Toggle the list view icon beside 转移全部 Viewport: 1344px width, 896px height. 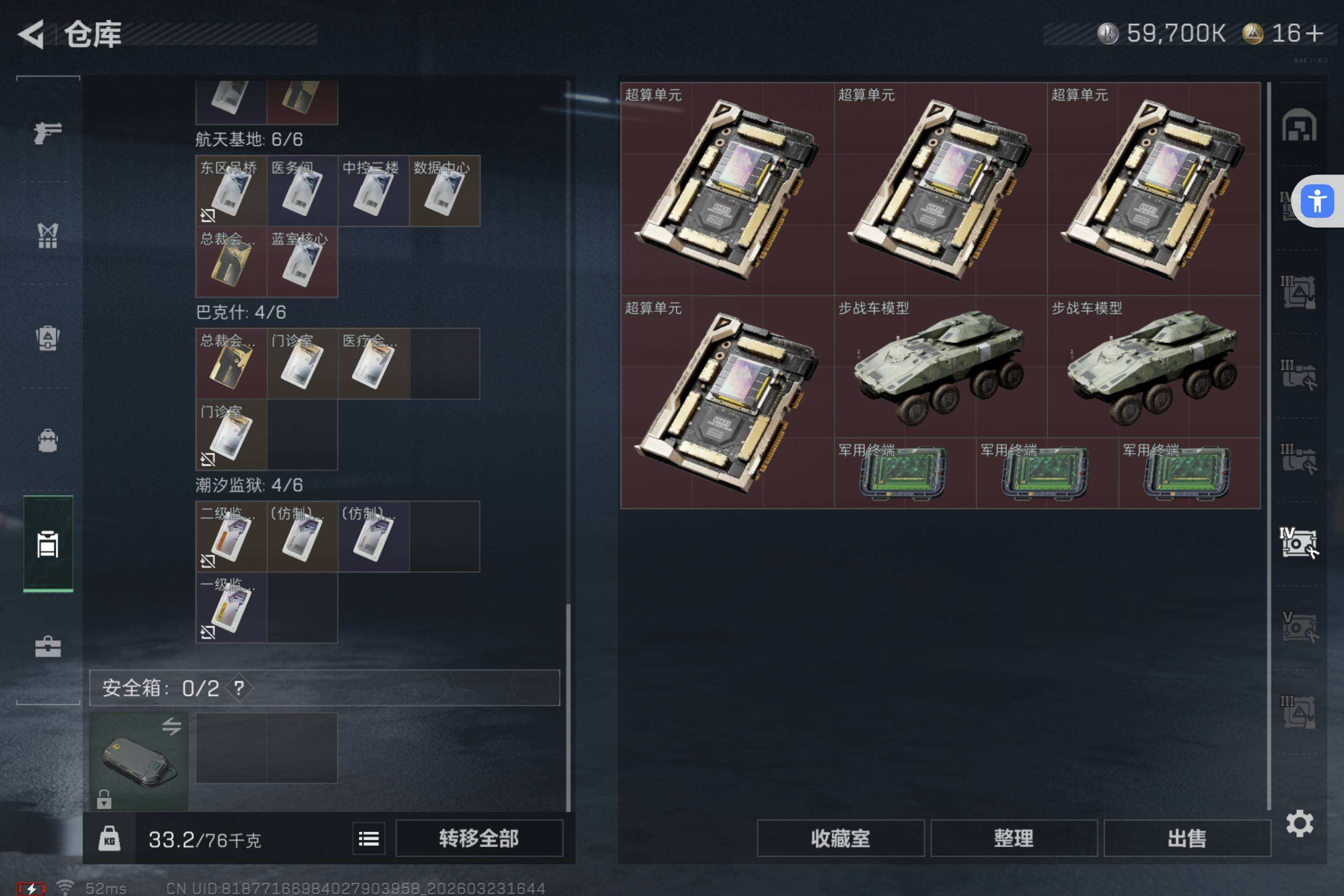pos(369,839)
